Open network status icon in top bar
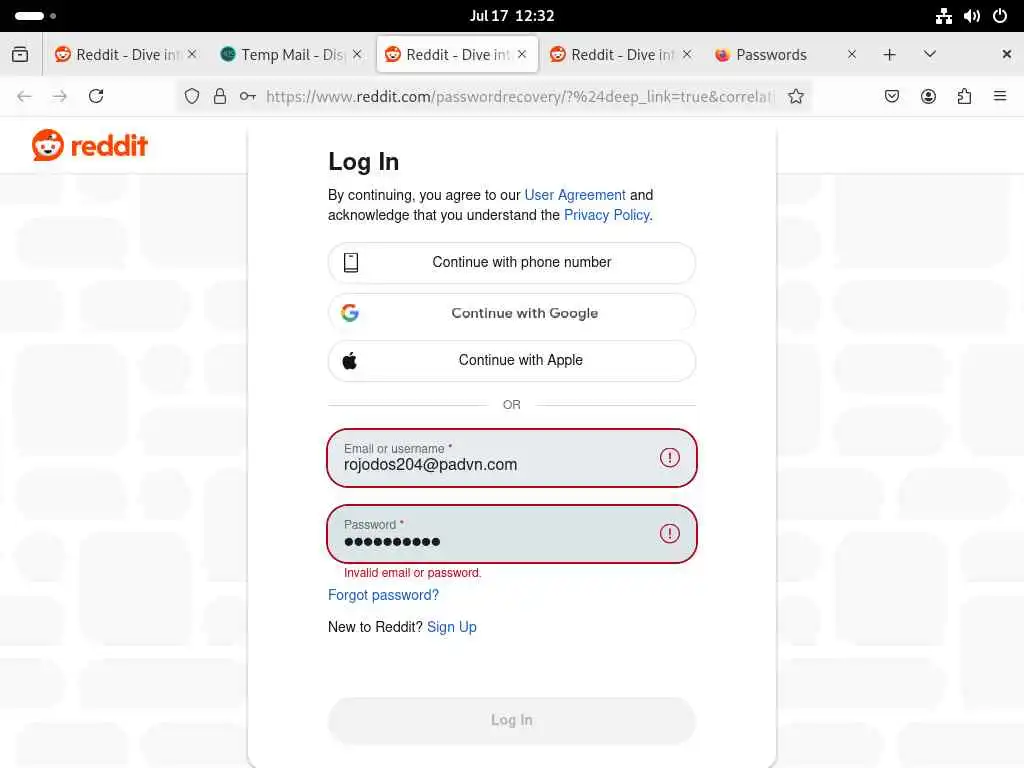The width and height of the screenshot is (1024, 768). 944,16
